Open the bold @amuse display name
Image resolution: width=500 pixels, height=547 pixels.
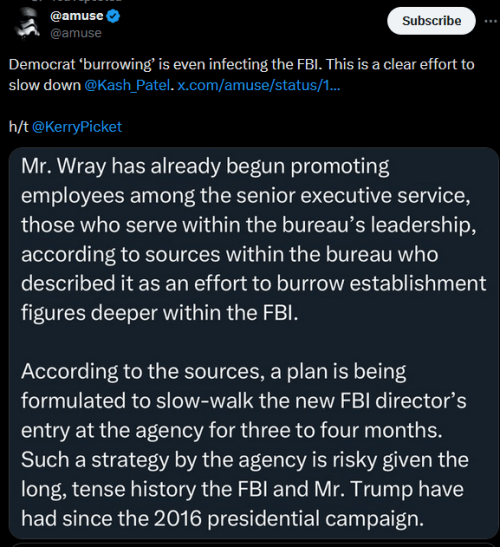click(77, 16)
